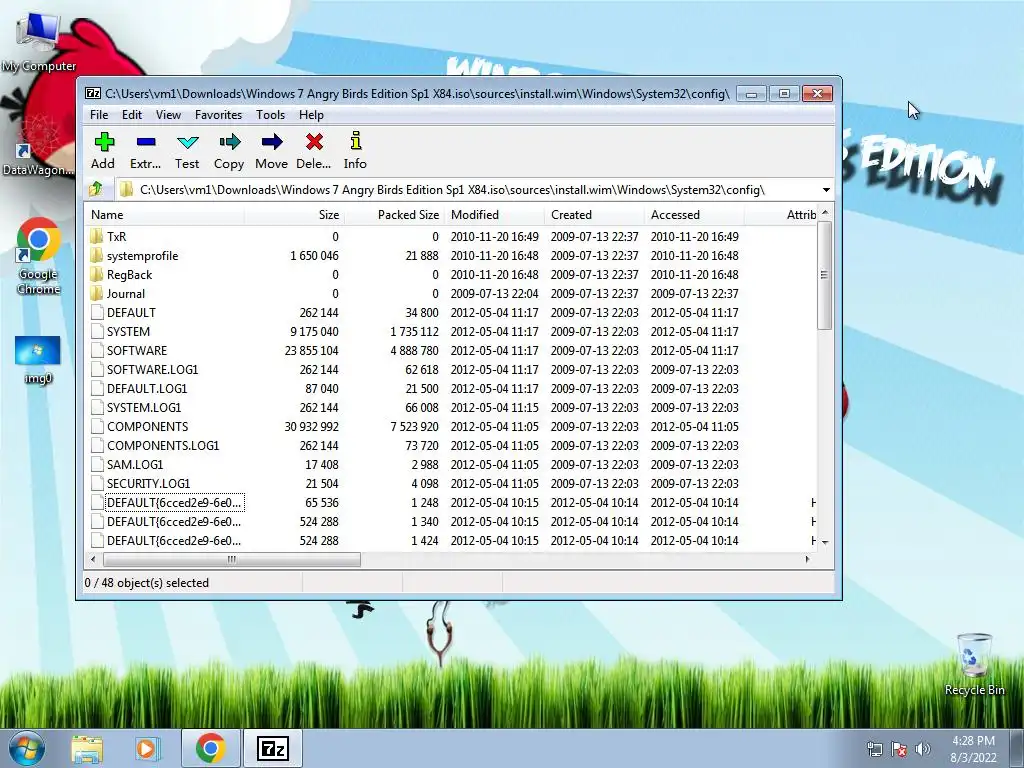This screenshot has width=1024, height=768.
Task: Open the Edit menu
Action: tap(132, 115)
